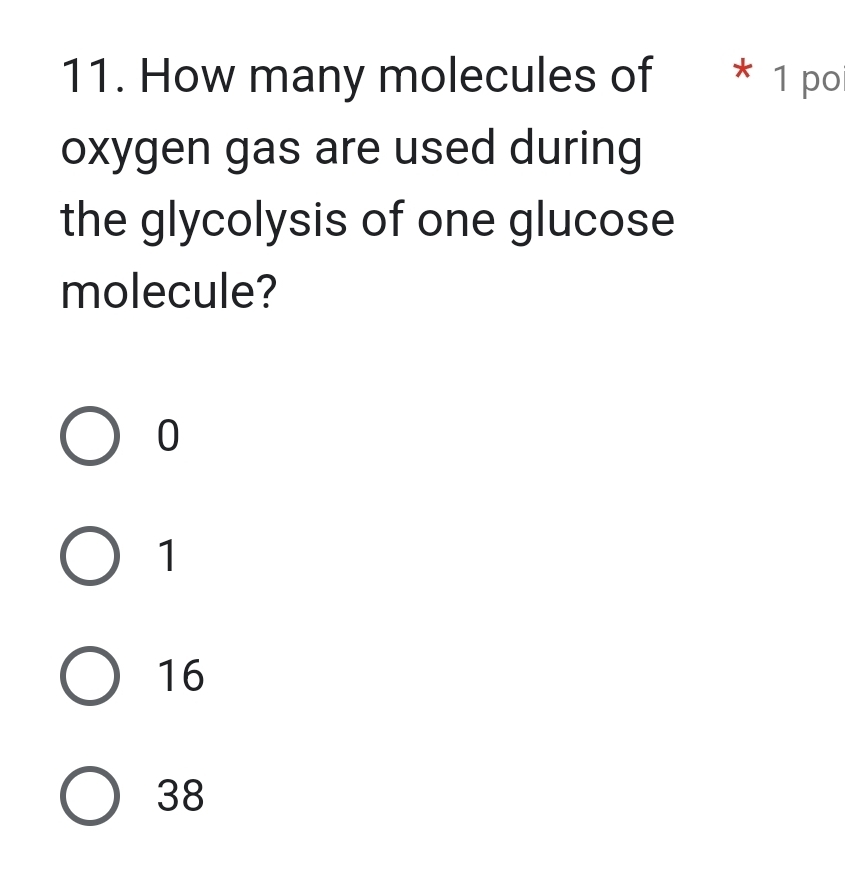Click the label text 0
Image resolution: width=845 pixels, height=876 pixels.
click(168, 437)
